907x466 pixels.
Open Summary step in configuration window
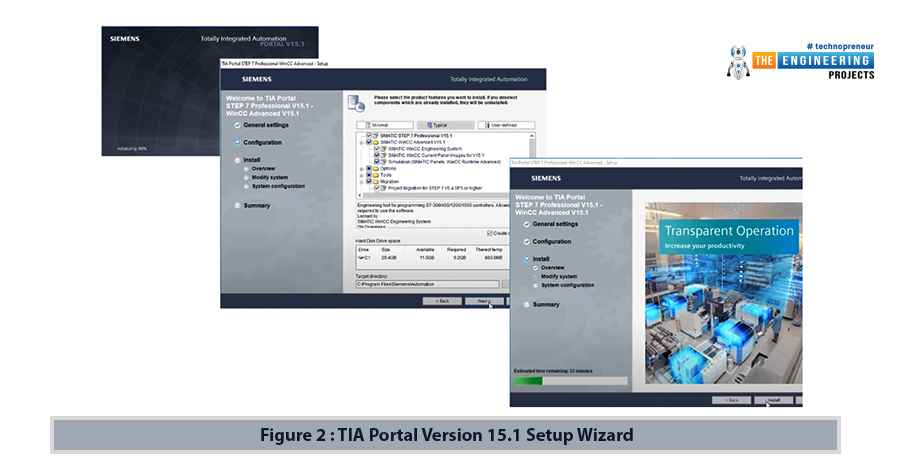(257, 205)
